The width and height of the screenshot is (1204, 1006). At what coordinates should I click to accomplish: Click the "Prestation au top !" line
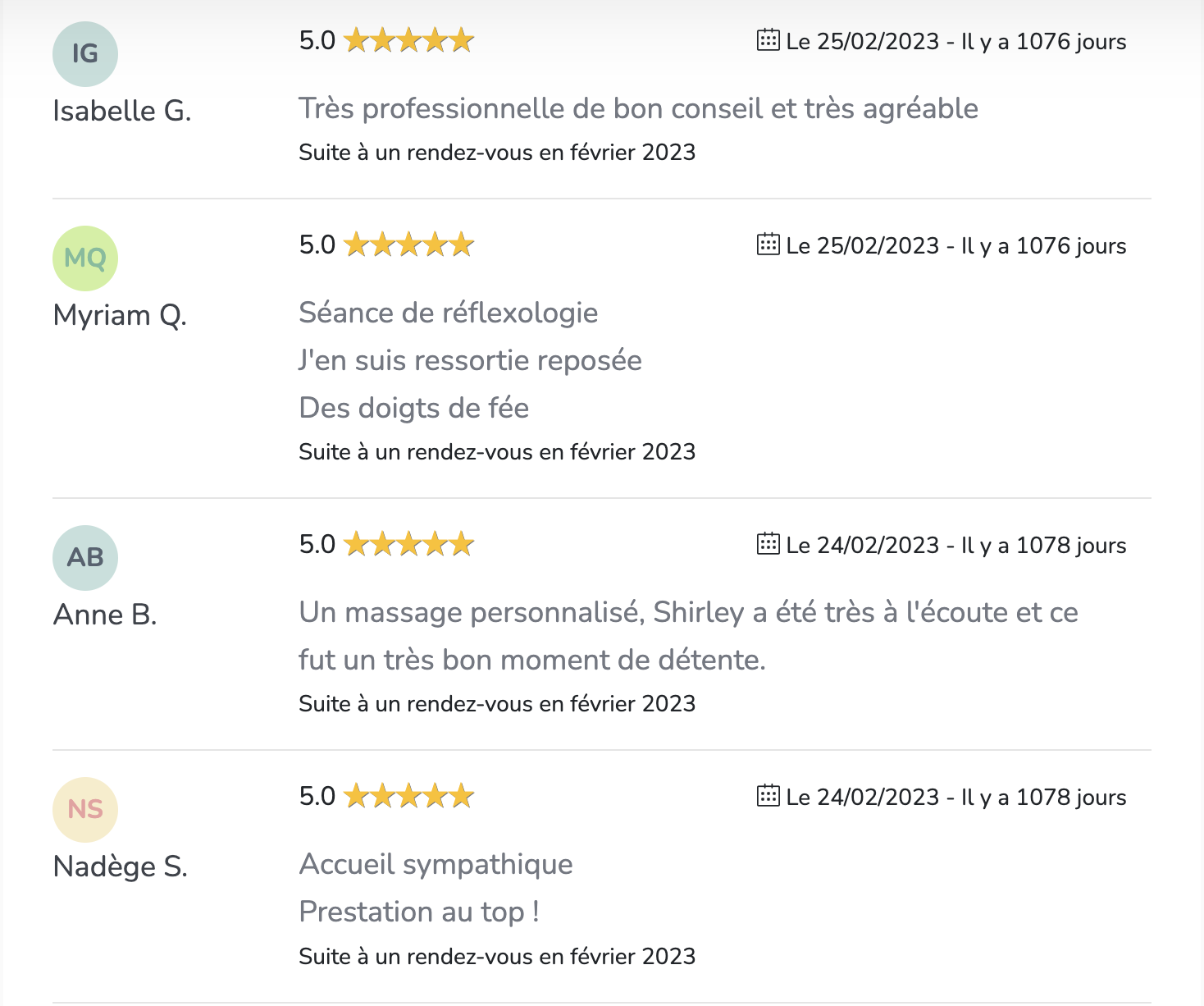419,912
